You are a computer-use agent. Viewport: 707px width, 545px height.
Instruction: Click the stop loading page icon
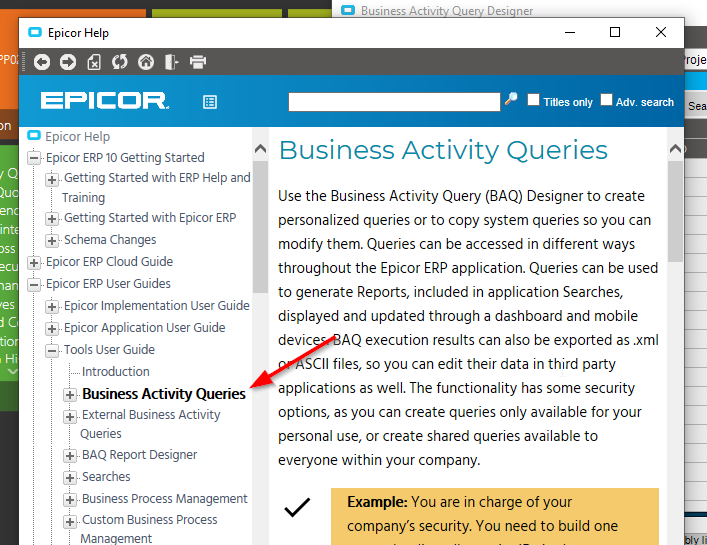(94, 62)
